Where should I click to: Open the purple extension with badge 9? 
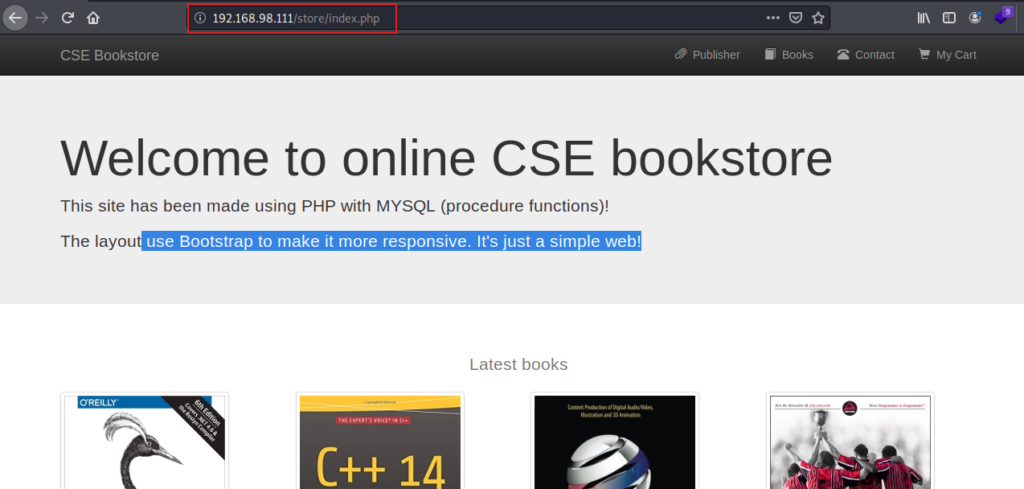coord(1002,16)
